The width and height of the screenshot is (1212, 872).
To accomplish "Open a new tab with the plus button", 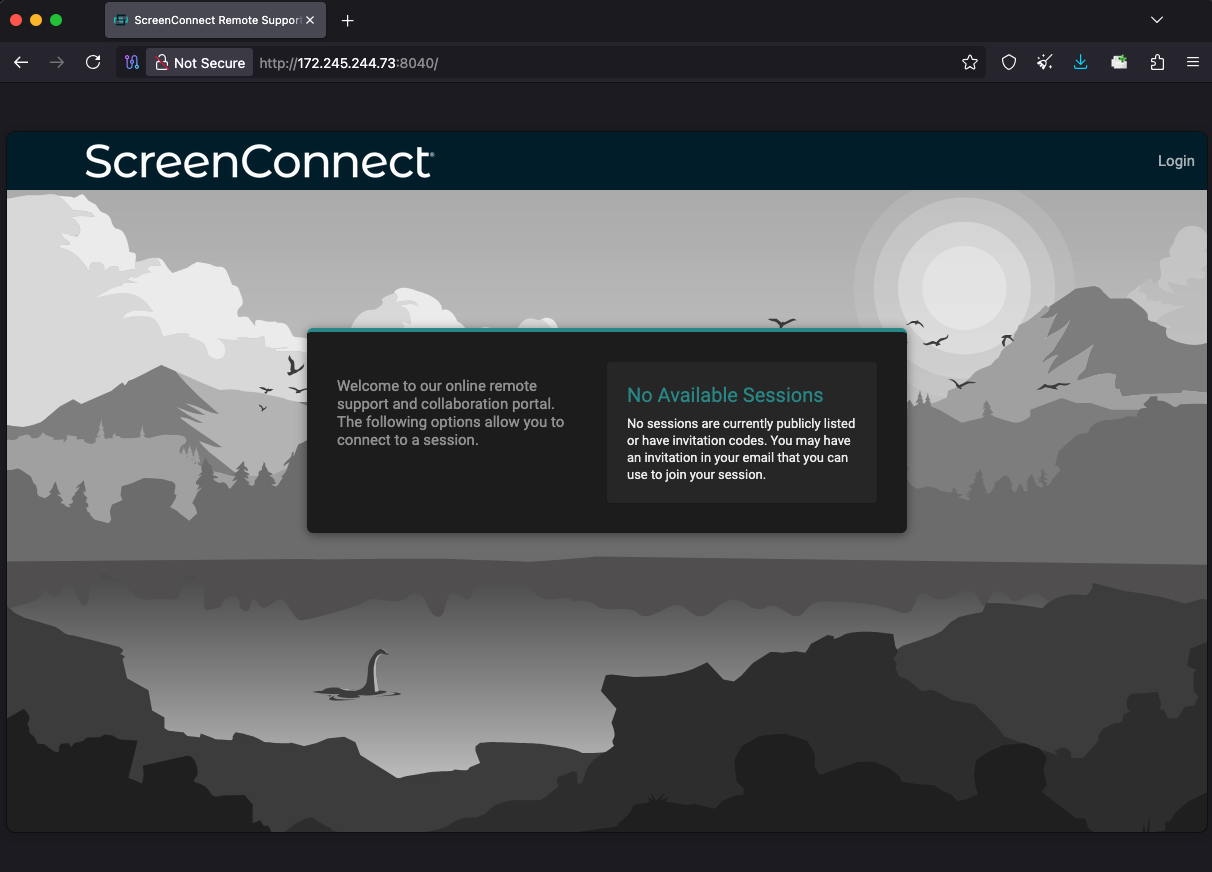I will coord(348,20).
